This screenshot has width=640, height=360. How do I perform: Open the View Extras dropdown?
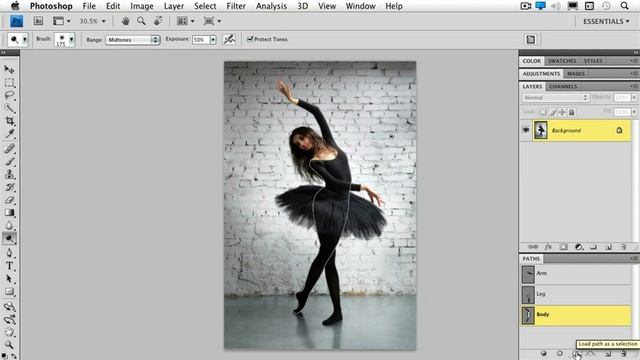pyautogui.click(x=62, y=21)
